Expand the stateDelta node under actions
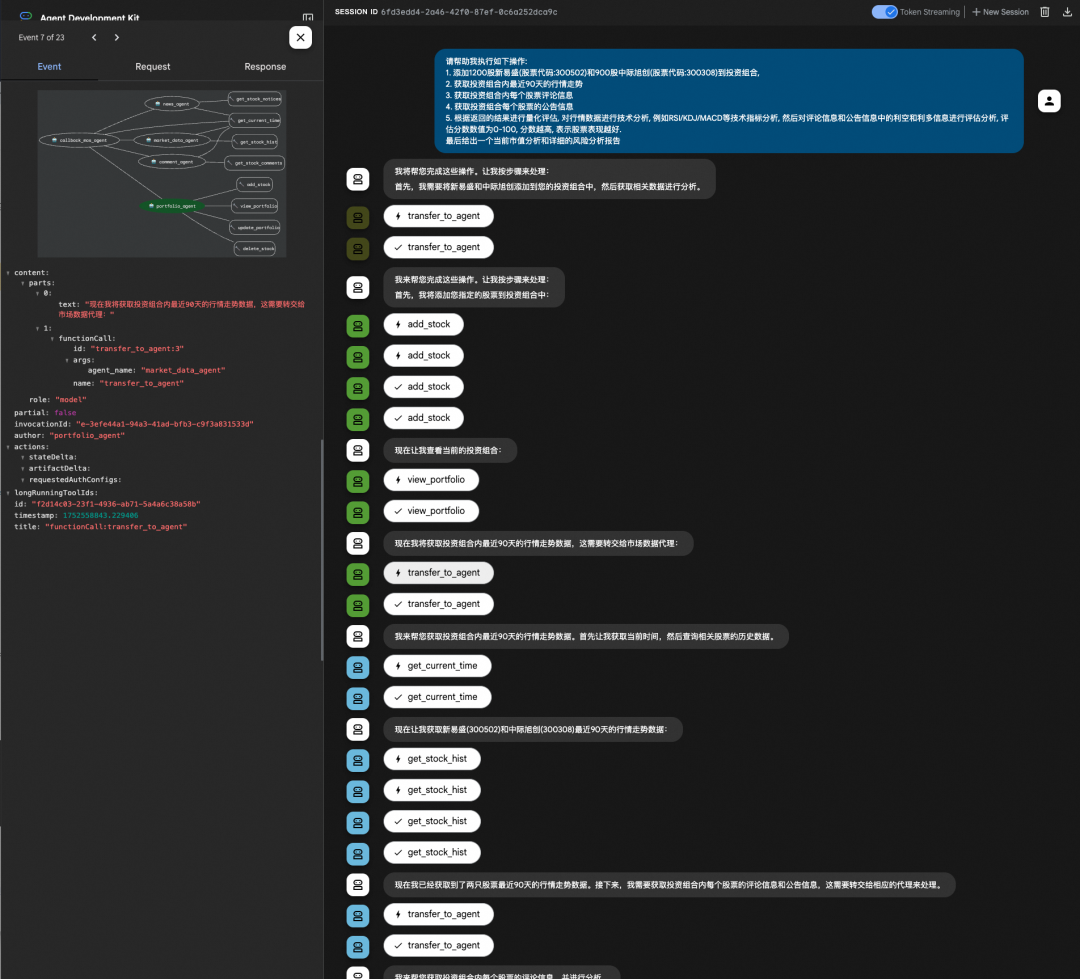1080x979 pixels. pos(22,457)
